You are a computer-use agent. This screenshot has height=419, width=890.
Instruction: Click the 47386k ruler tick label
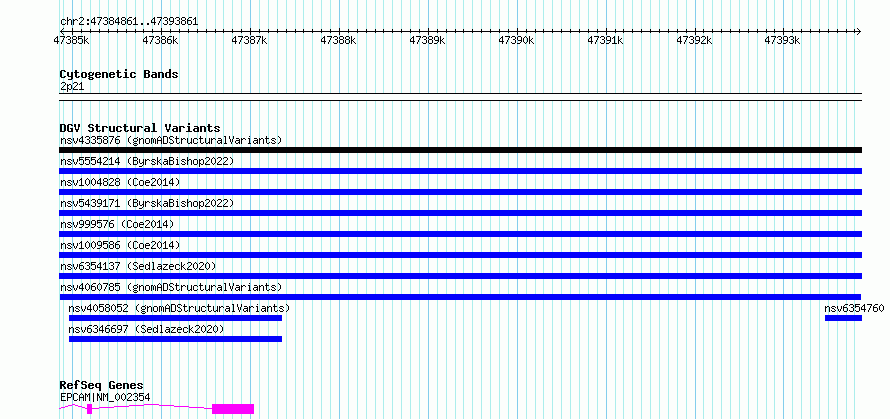[x=161, y=40]
